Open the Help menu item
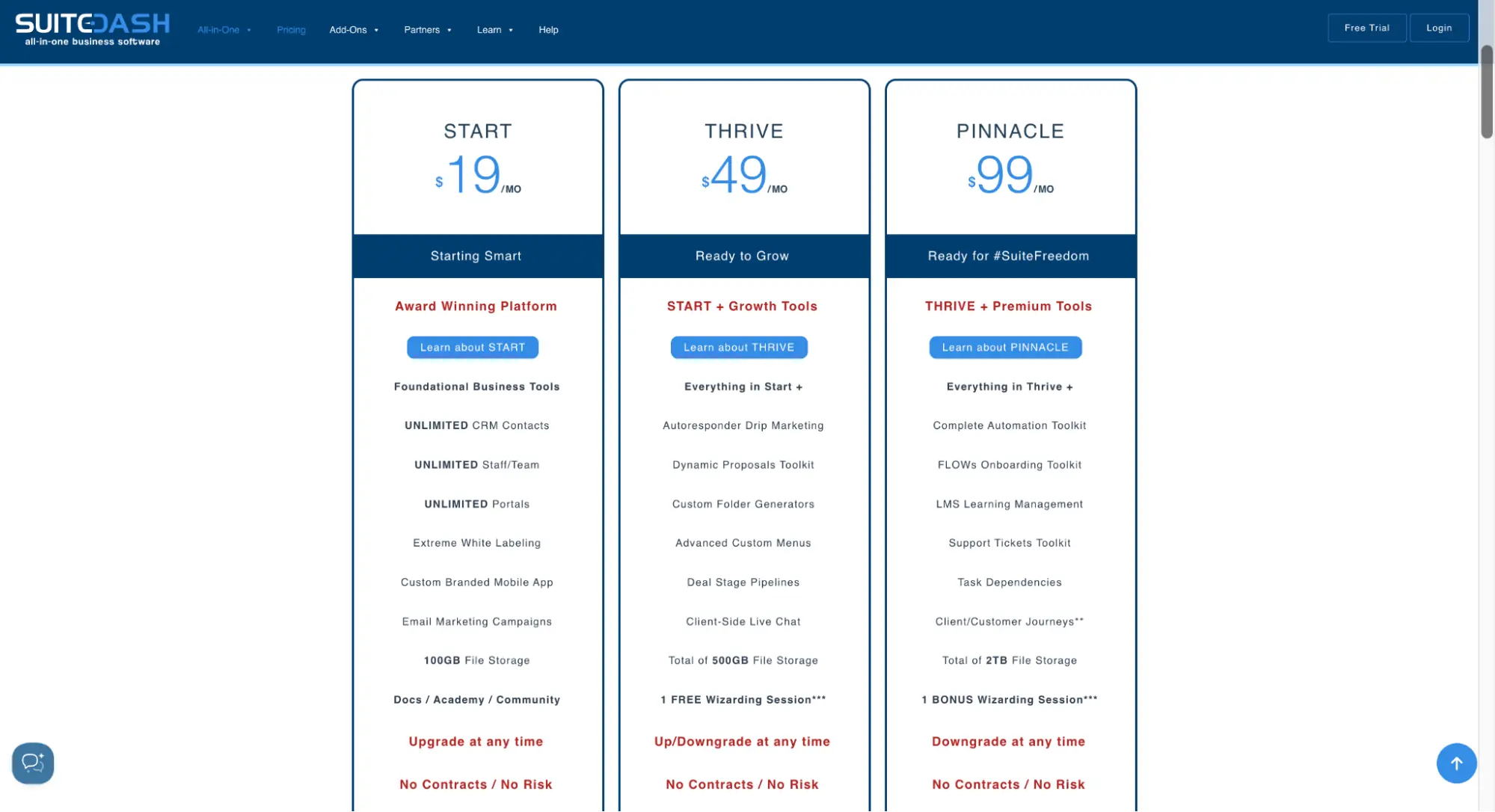The width and height of the screenshot is (1495, 812). click(548, 30)
